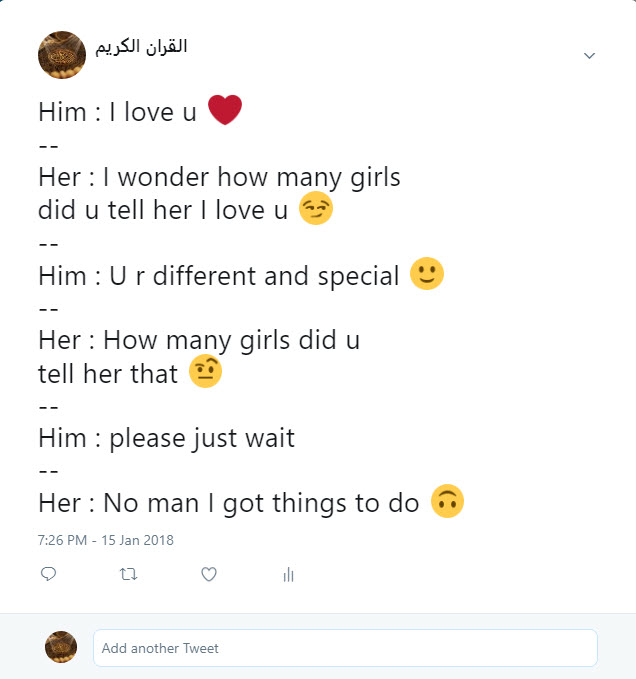
Task: Click the red heart emoji
Action: [x=225, y=111]
